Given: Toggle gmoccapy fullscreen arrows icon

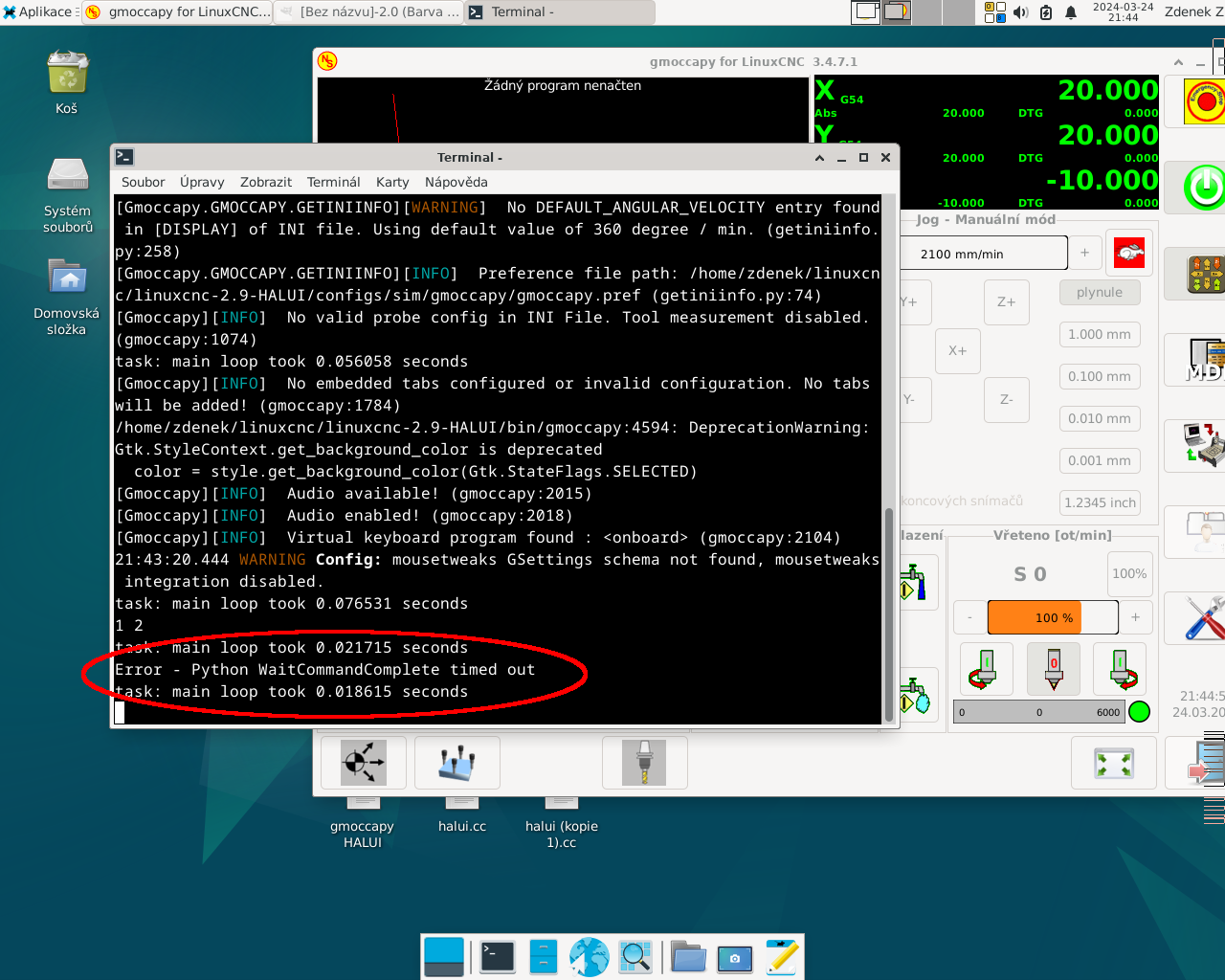Looking at the screenshot, I should [x=1113, y=763].
